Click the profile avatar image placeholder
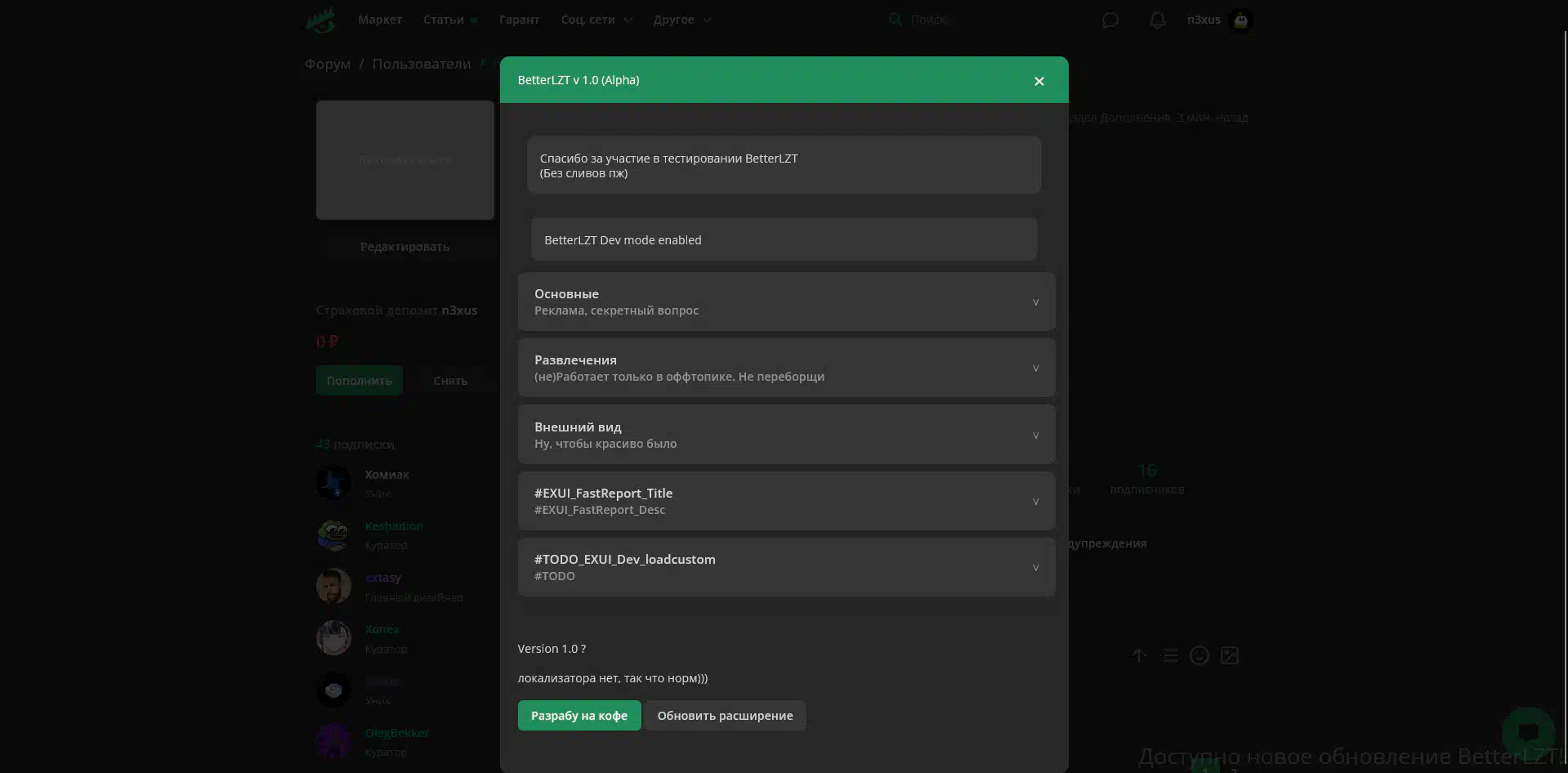 (405, 160)
